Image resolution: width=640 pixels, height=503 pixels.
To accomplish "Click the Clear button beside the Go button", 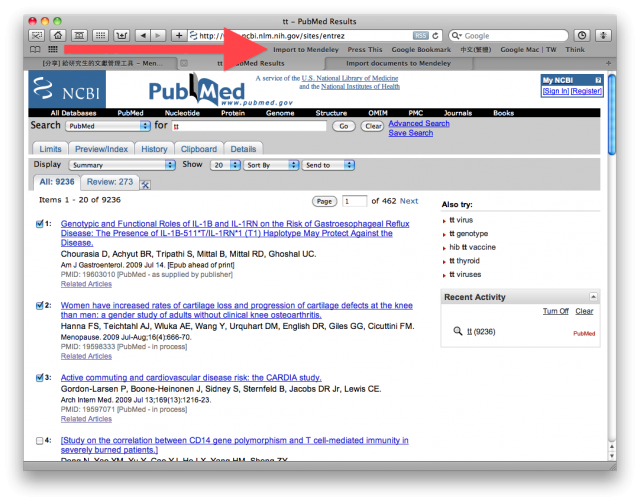I will click(x=373, y=126).
